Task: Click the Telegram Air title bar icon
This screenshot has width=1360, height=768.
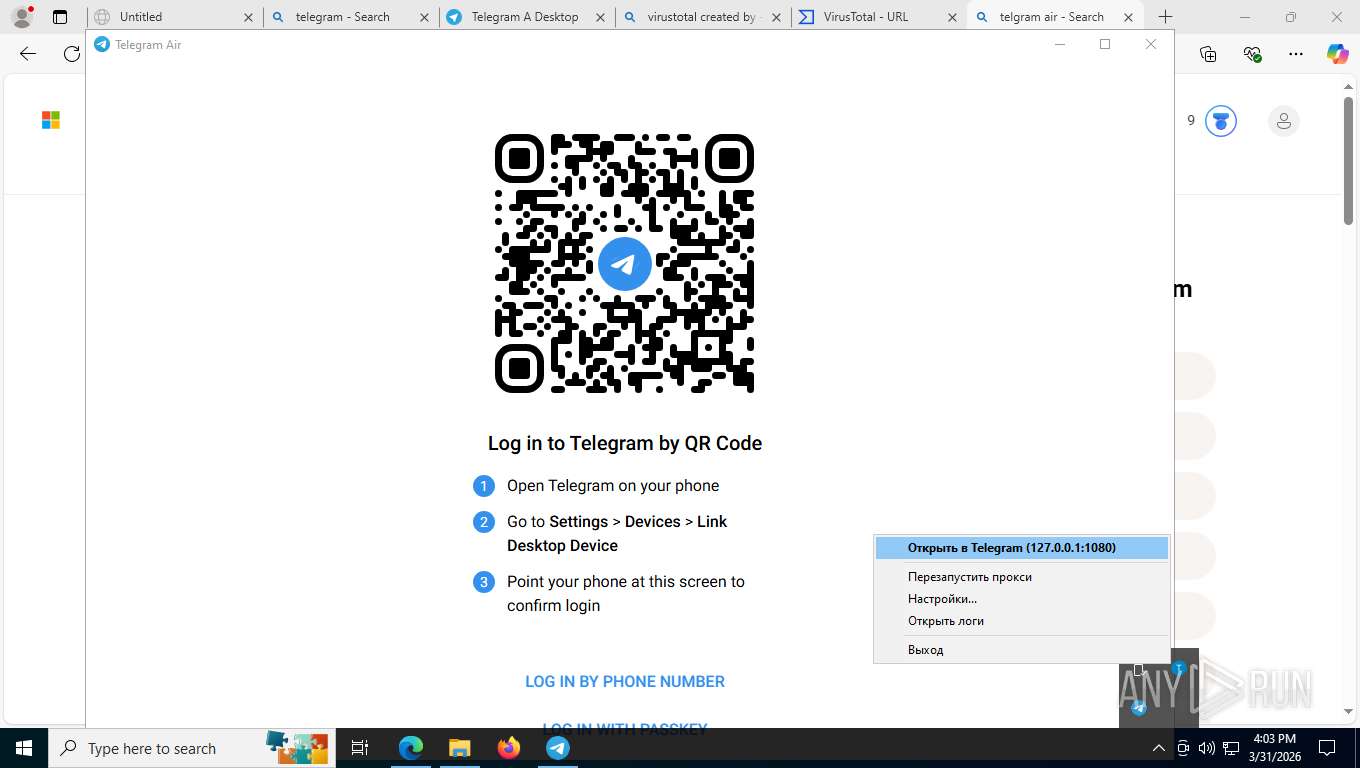Action: pos(101,44)
